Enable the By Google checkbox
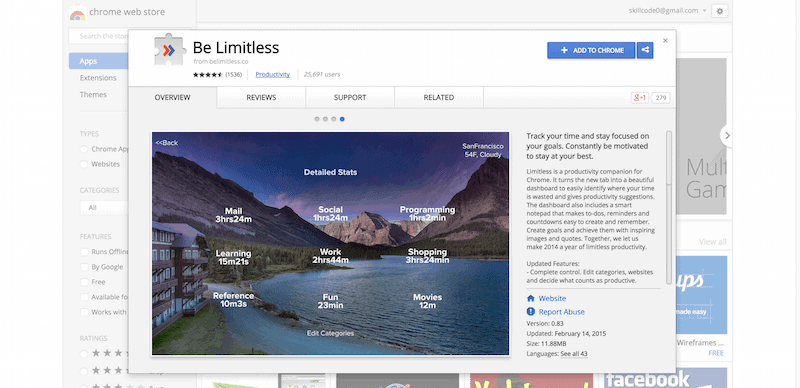The width and height of the screenshot is (800, 388). (84, 267)
